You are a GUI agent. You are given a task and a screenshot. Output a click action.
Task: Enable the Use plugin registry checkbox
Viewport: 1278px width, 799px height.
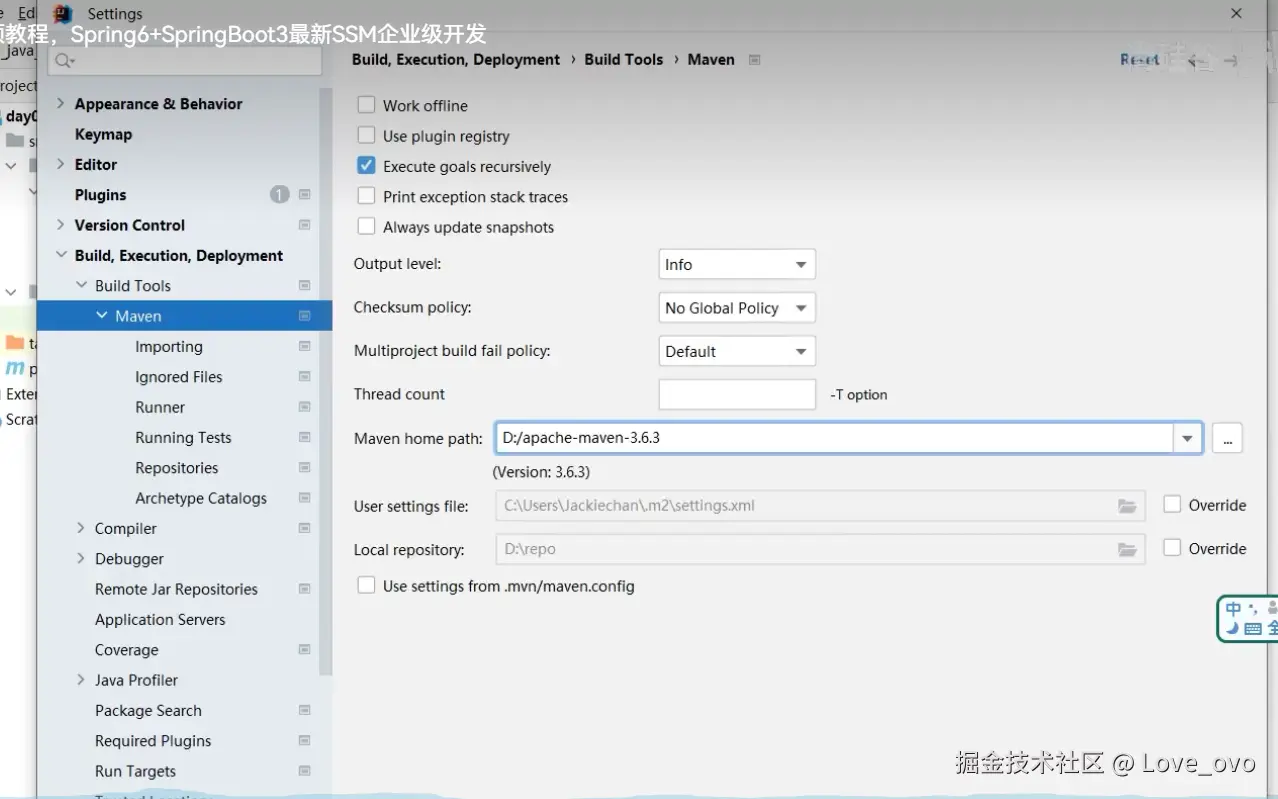(367, 136)
